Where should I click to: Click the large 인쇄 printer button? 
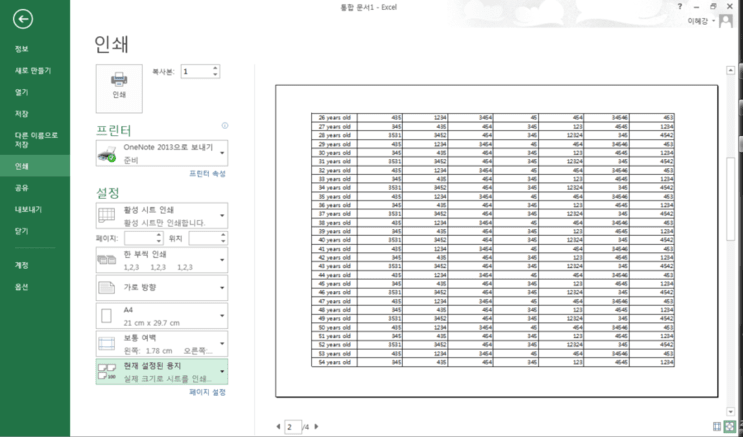click(119, 89)
